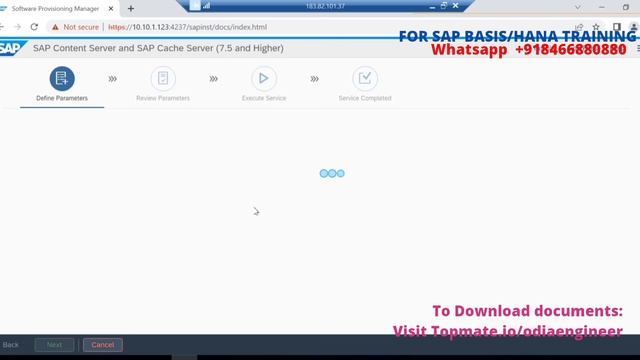Click the Cancel button
This screenshot has height=360, width=640.
click(103, 345)
